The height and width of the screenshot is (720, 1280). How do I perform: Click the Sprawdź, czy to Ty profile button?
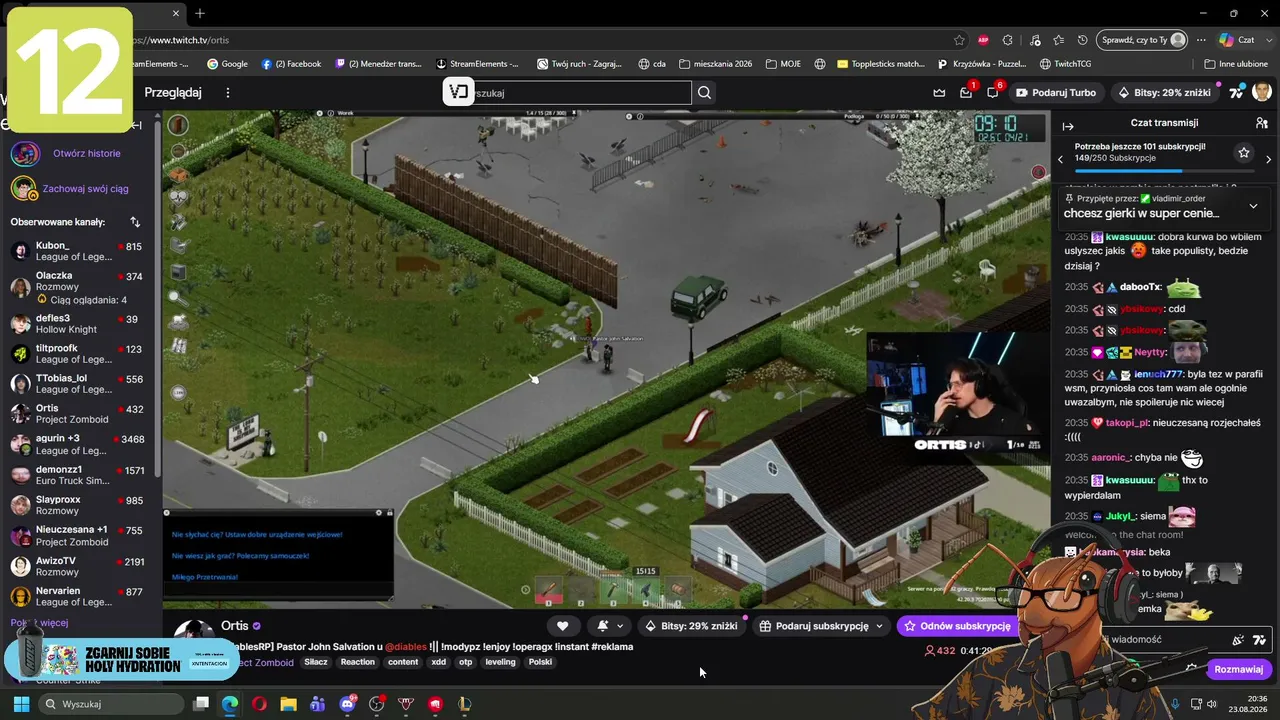[x=1143, y=40]
